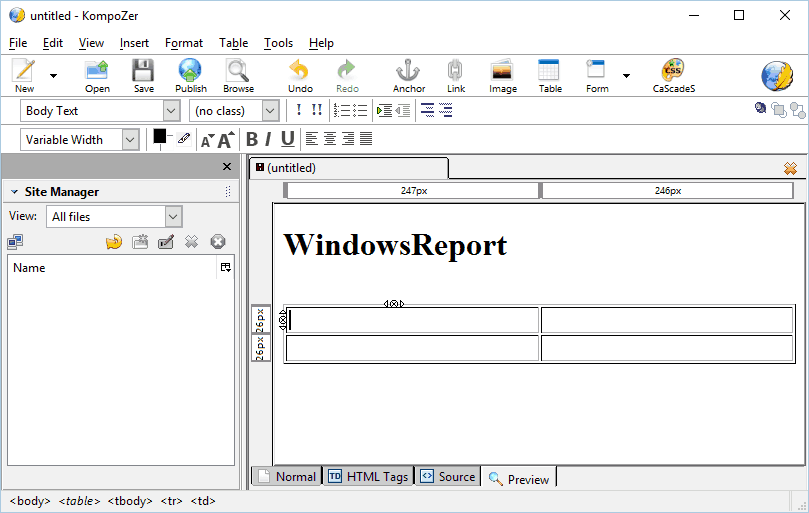Open the Help menu
Image resolution: width=809 pixels, height=513 pixels.
click(x=321, y=43)
